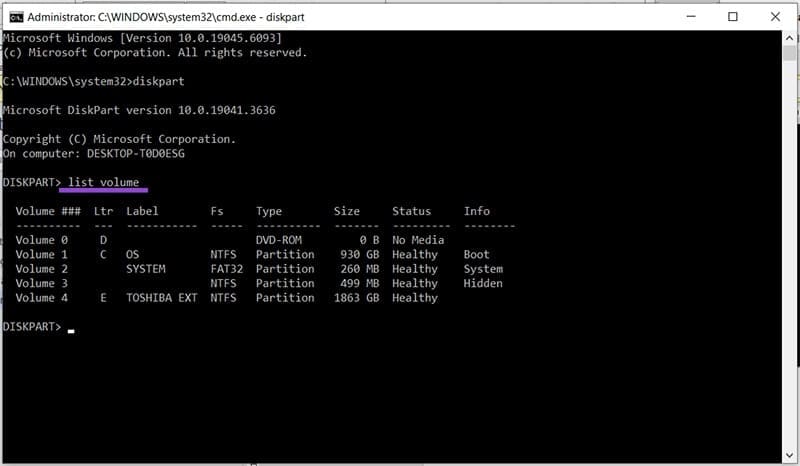Click the final 'DISKPART>' prompt with cursor

point(39,327)
